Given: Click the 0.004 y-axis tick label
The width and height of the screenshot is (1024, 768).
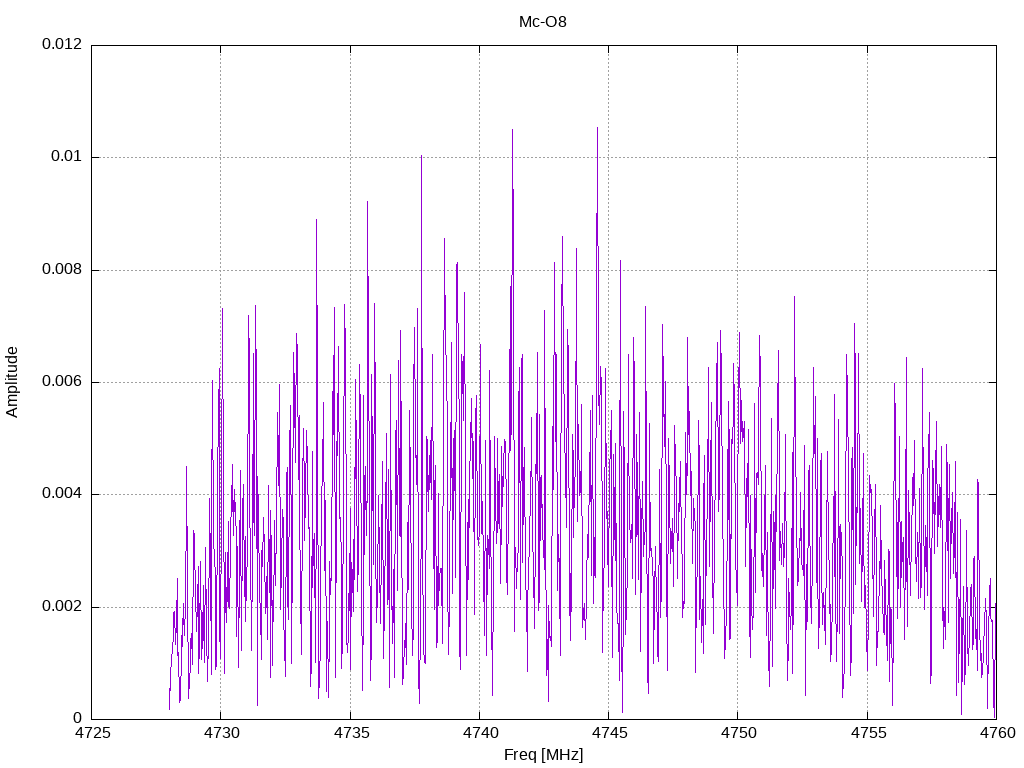Looking at the screenshot, I should (x=62, y=494).
